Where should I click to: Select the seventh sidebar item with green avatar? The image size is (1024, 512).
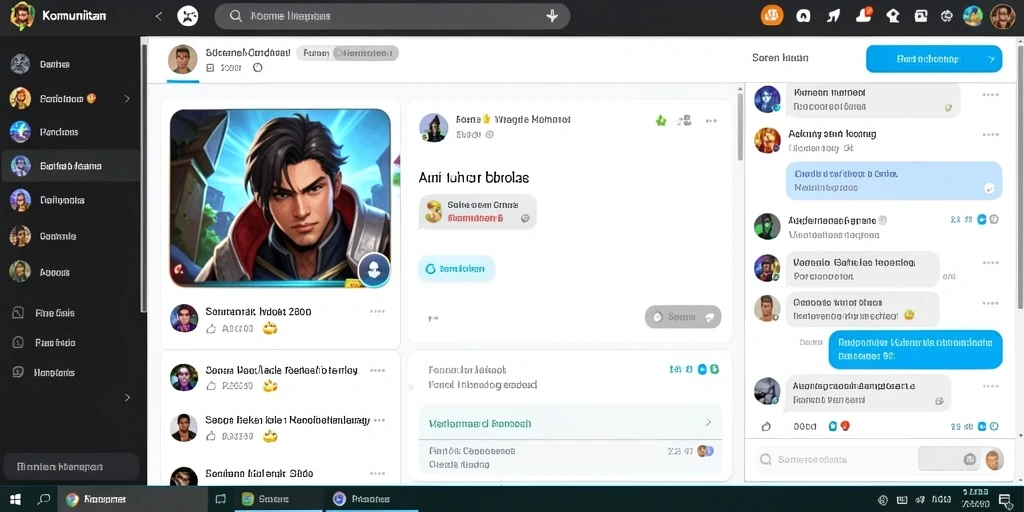(70, 272)
